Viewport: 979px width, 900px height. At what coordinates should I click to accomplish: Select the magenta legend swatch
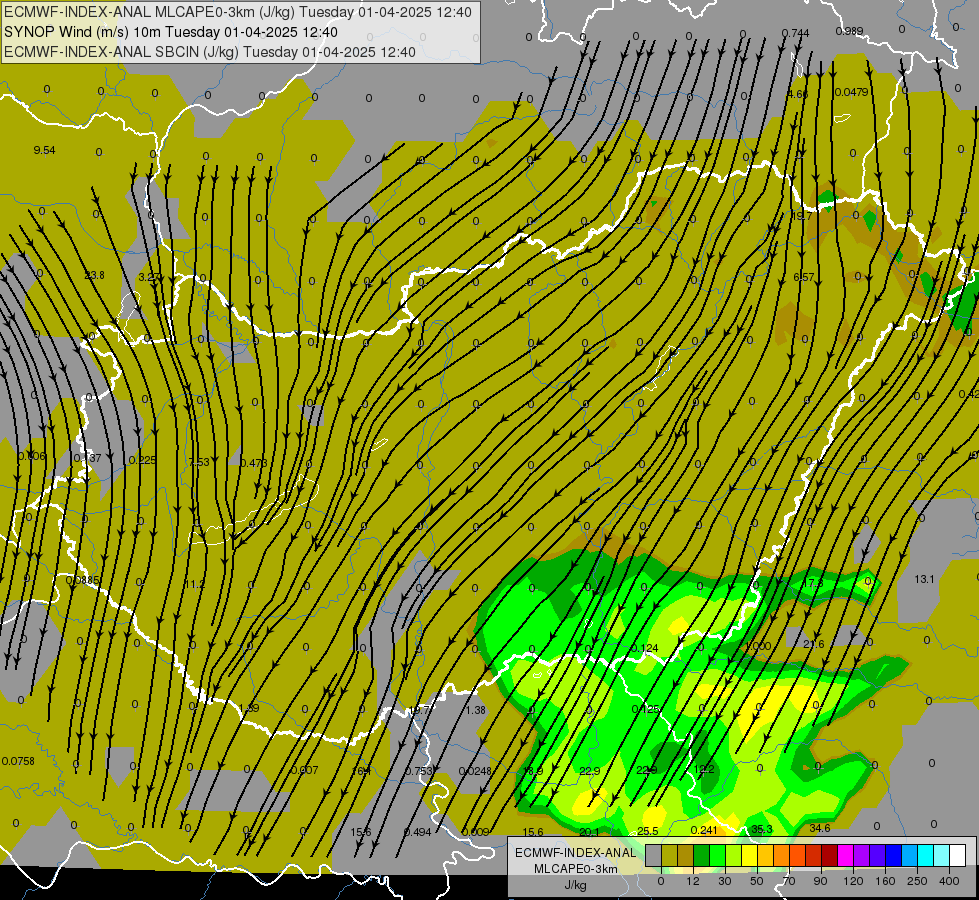(x=846, y=855)
